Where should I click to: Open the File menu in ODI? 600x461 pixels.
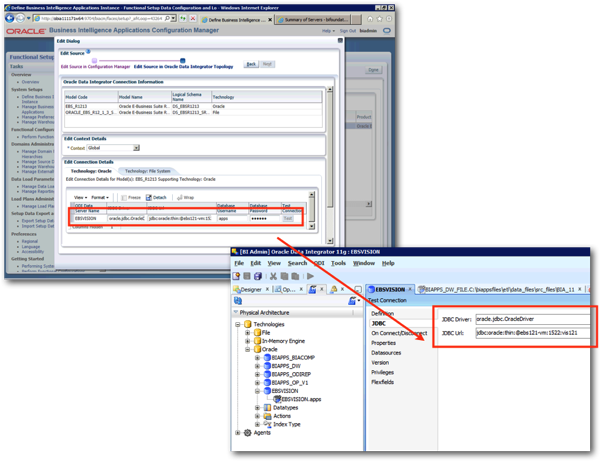coord(239,263)
